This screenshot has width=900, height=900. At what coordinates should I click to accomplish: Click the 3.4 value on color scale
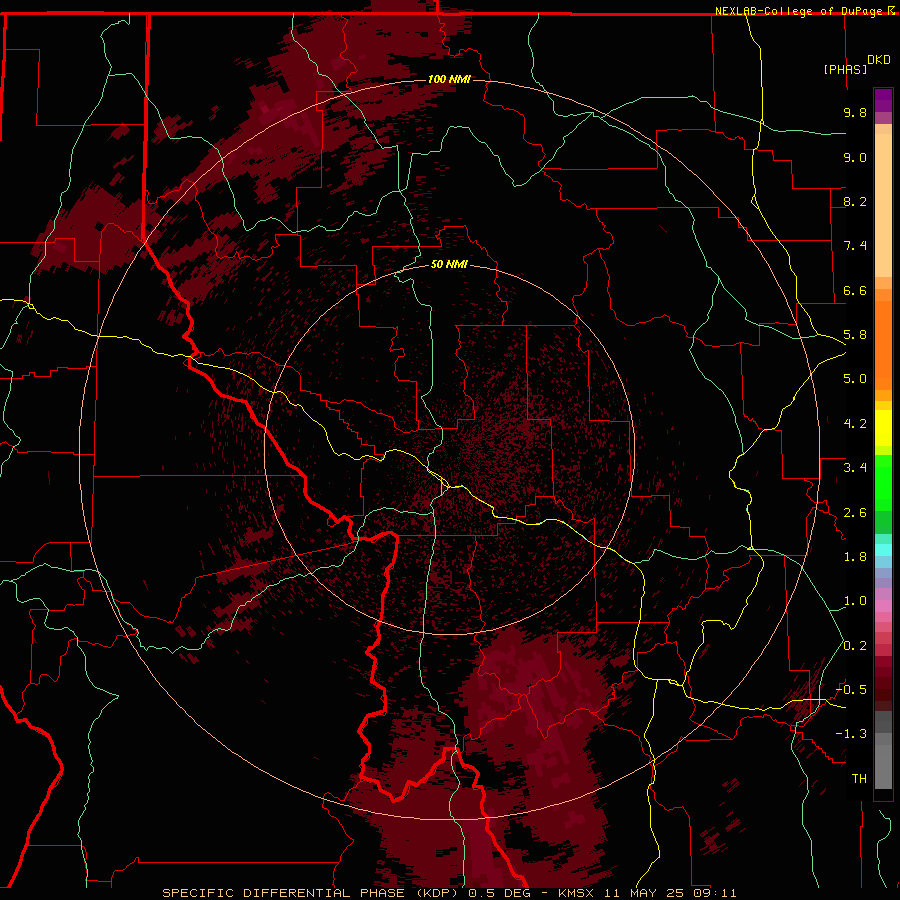click(855, 468)
